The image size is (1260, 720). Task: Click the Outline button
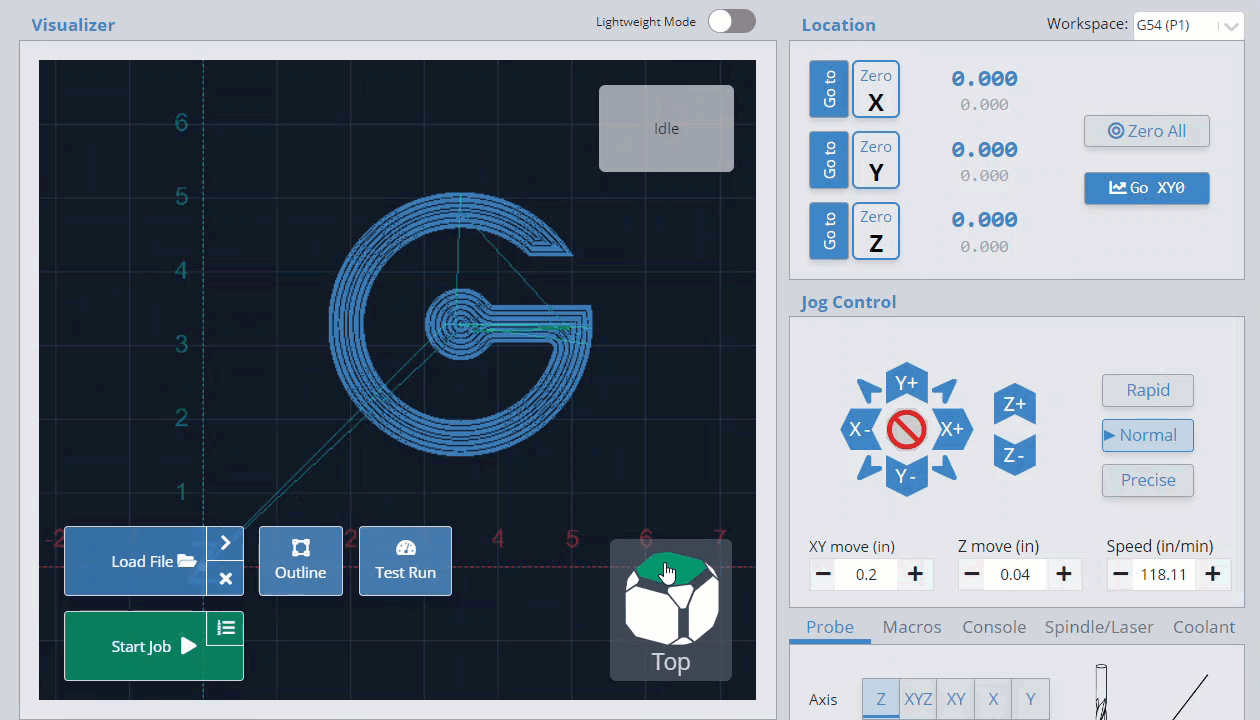301,561
